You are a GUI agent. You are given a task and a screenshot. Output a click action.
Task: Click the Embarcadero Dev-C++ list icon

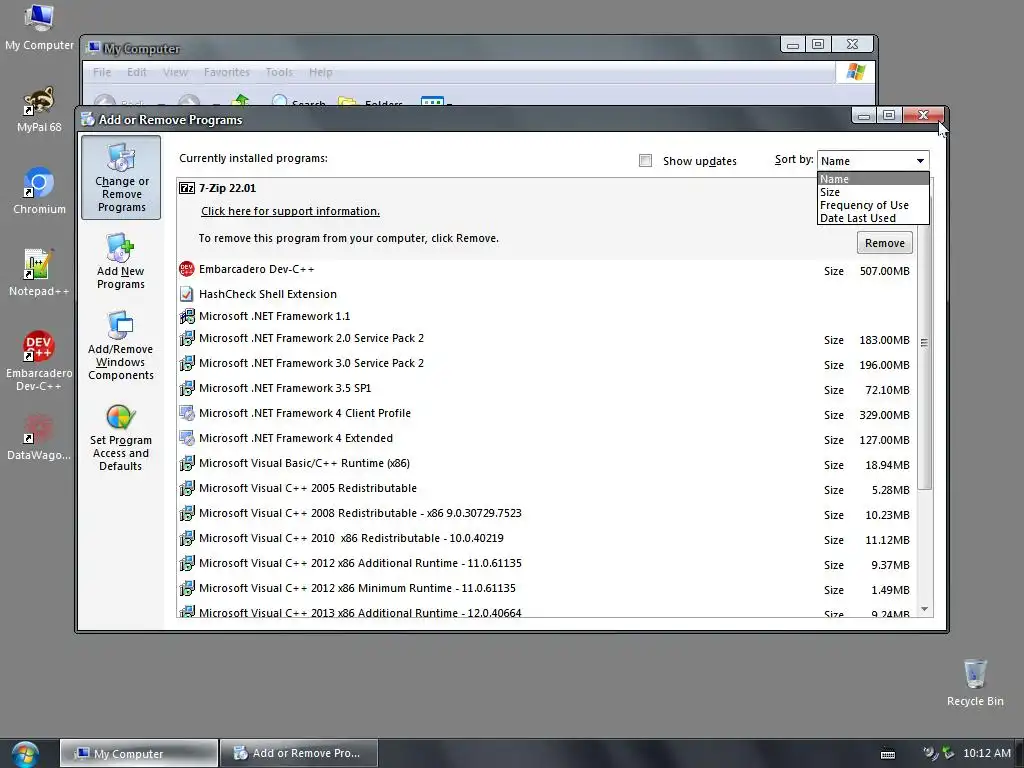point(187,269)
